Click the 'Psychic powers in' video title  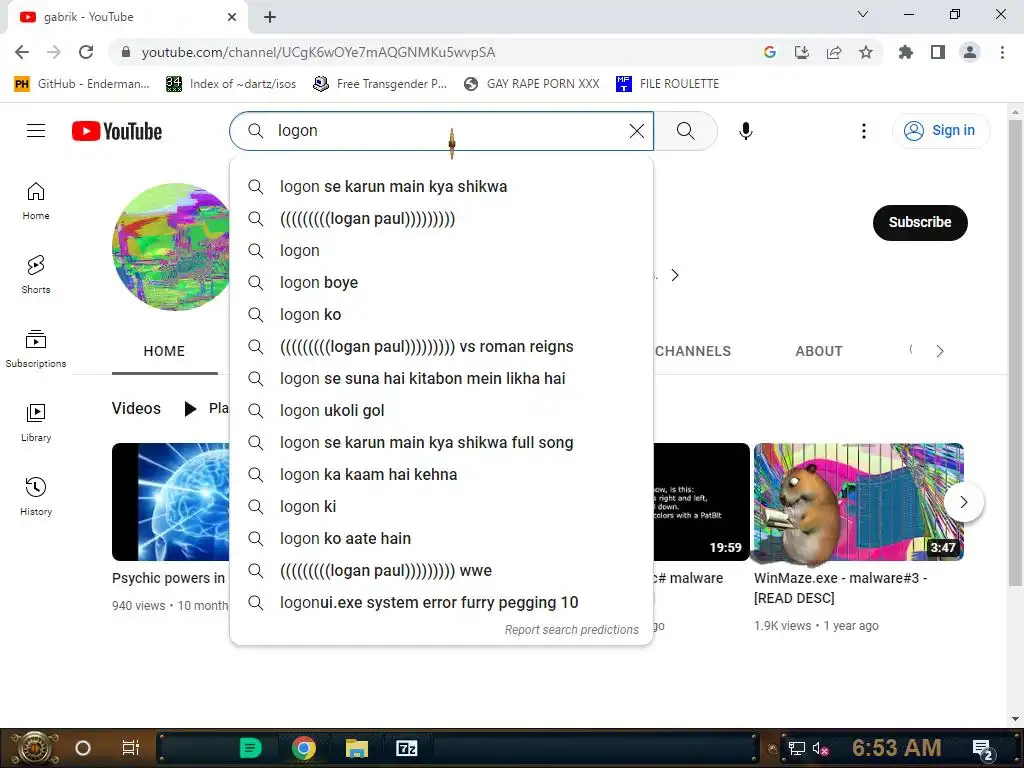click(168, 578)
